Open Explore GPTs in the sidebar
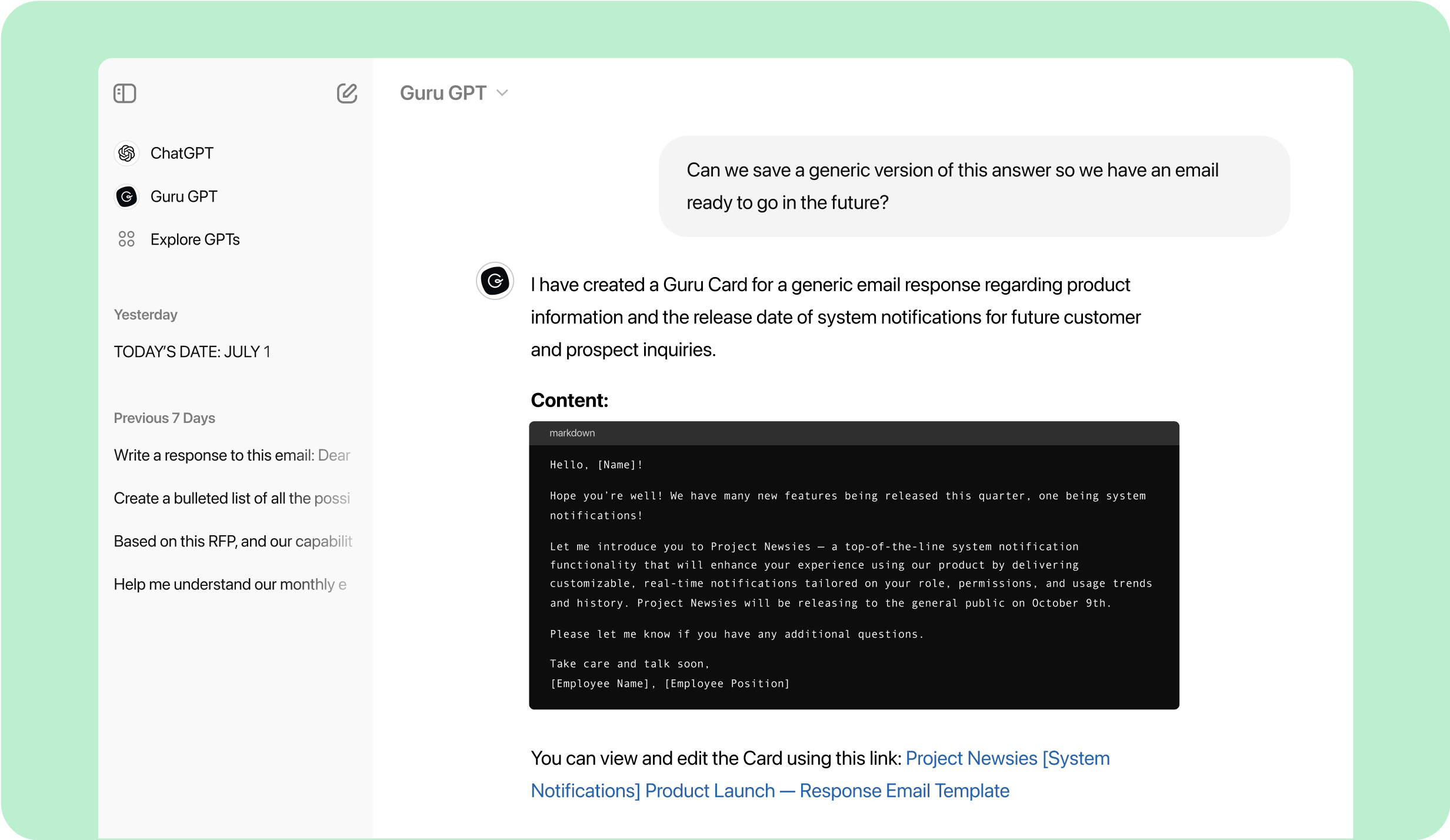This screenshot has width=1450, height=840. pos(195,239)
